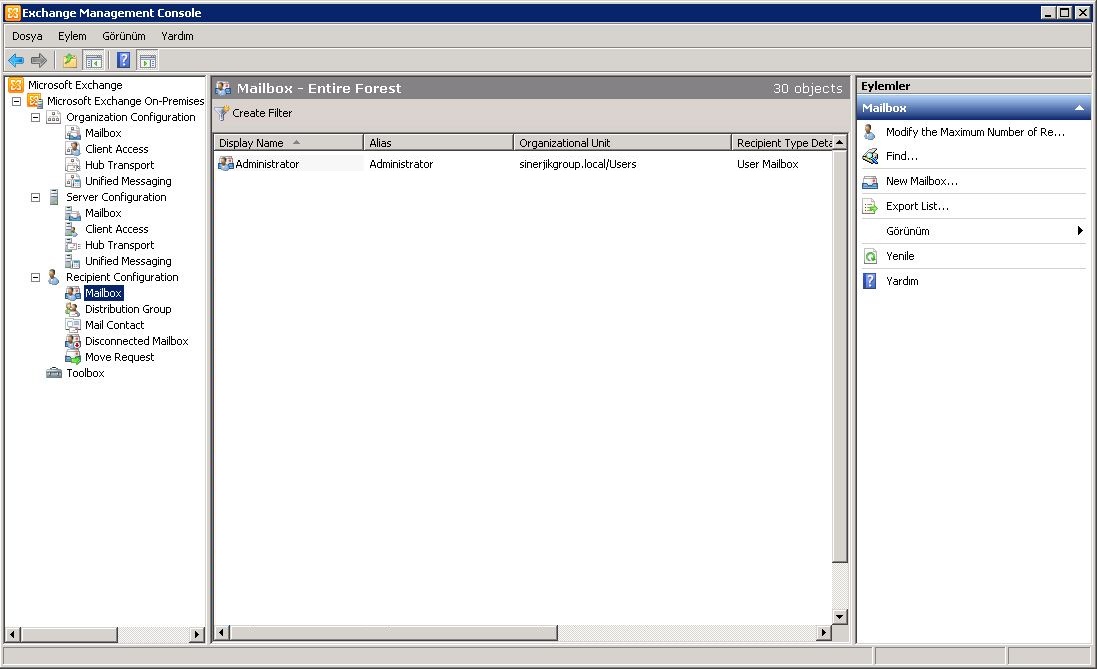Click the results list scroll down arrow
This screenshot has height=669, width=1097.
click(x=840, y=617)
